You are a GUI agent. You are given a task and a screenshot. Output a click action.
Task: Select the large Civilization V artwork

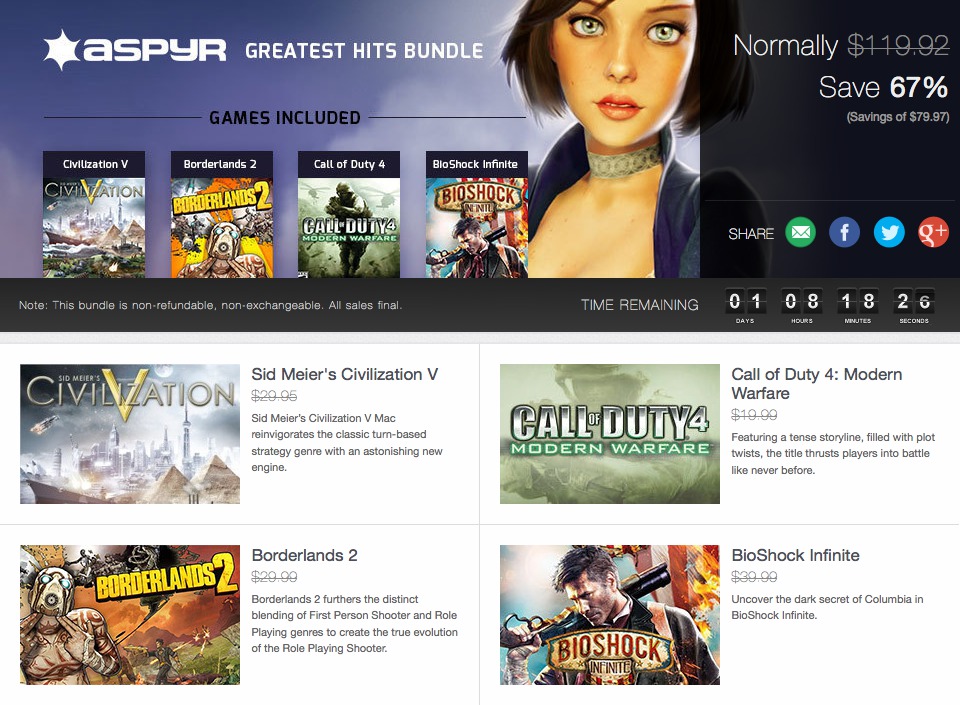pos(130,434)
